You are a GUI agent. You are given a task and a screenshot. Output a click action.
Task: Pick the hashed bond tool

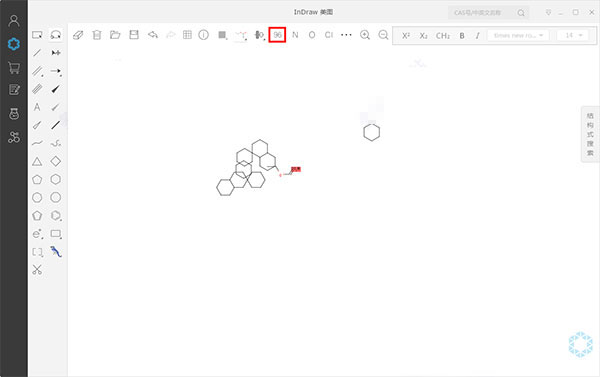pos(37,89)
